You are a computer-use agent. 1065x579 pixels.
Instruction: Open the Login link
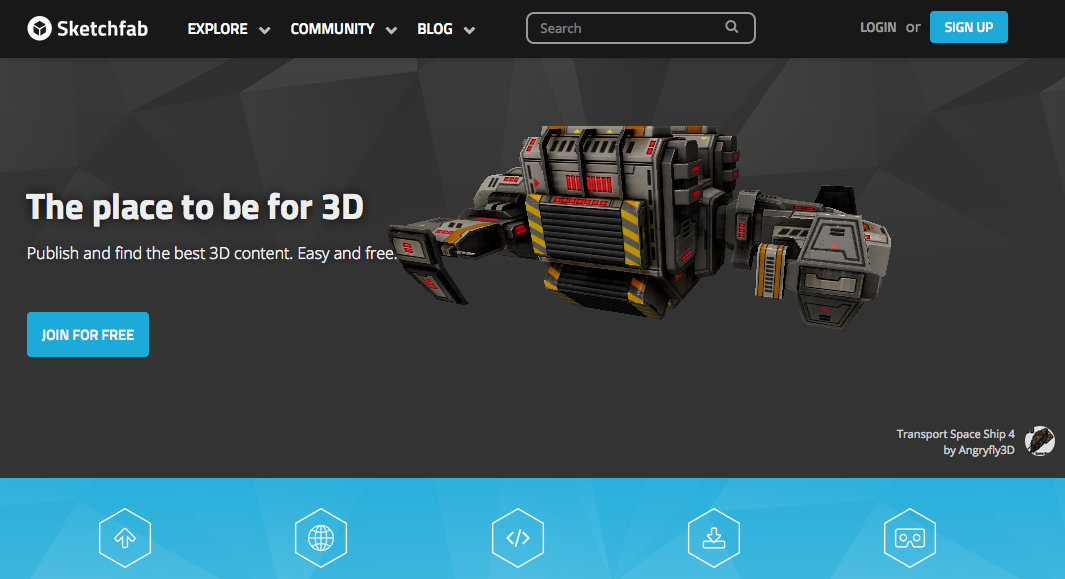coord(878,27)
